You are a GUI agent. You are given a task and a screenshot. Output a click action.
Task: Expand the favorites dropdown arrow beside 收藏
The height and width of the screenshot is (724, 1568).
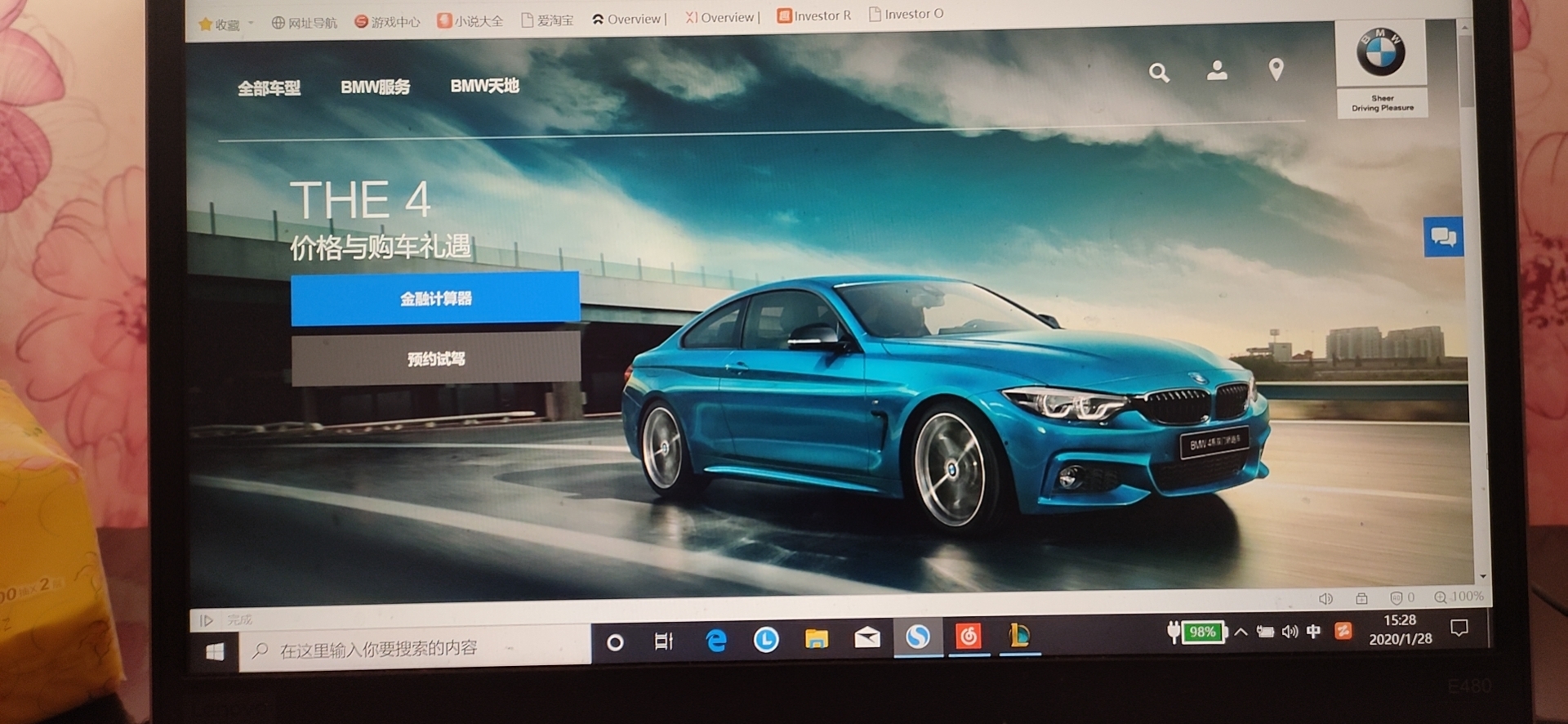tap(251, 23)
